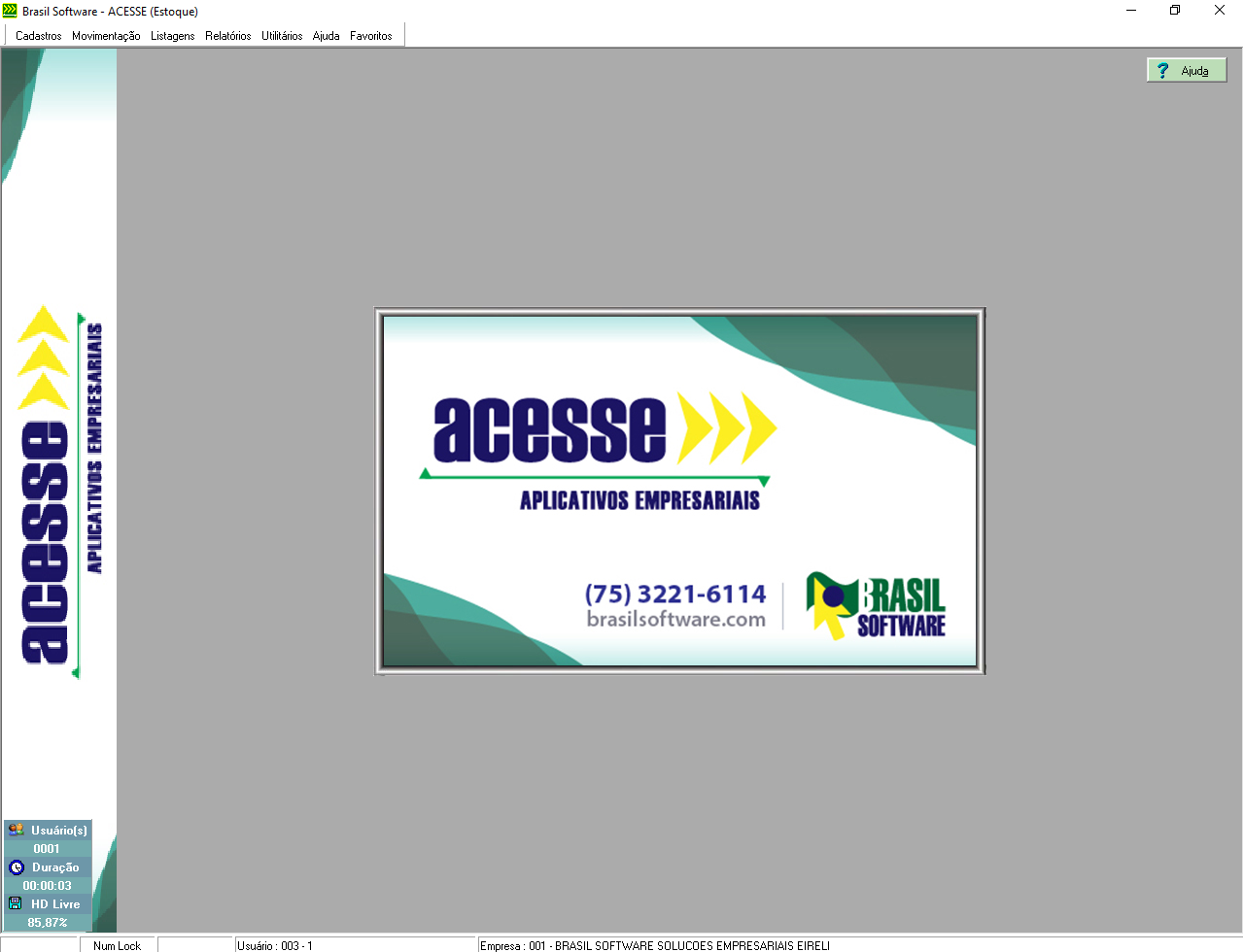Viewport: 1244px width, 952px height.
Task: Click the vertical acesse logo in sidebar
Action: pos(61,491)
